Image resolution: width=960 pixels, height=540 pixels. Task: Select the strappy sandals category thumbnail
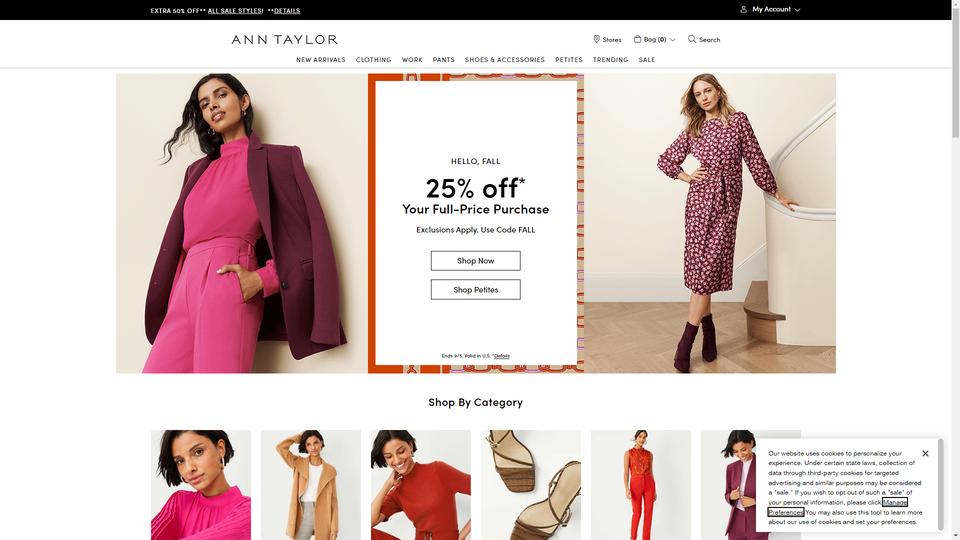(531, 485)
